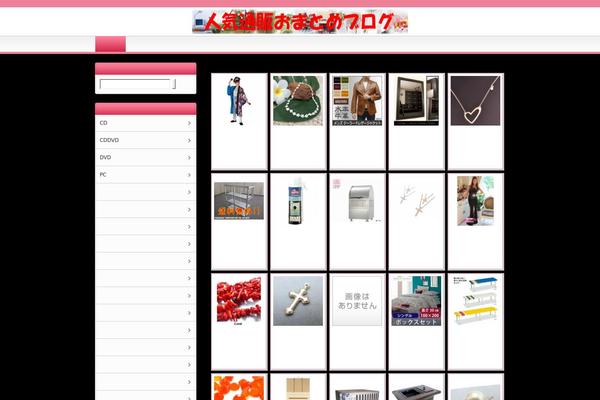
Task: Click the search submit button beside search field
Action: (174, 84)
